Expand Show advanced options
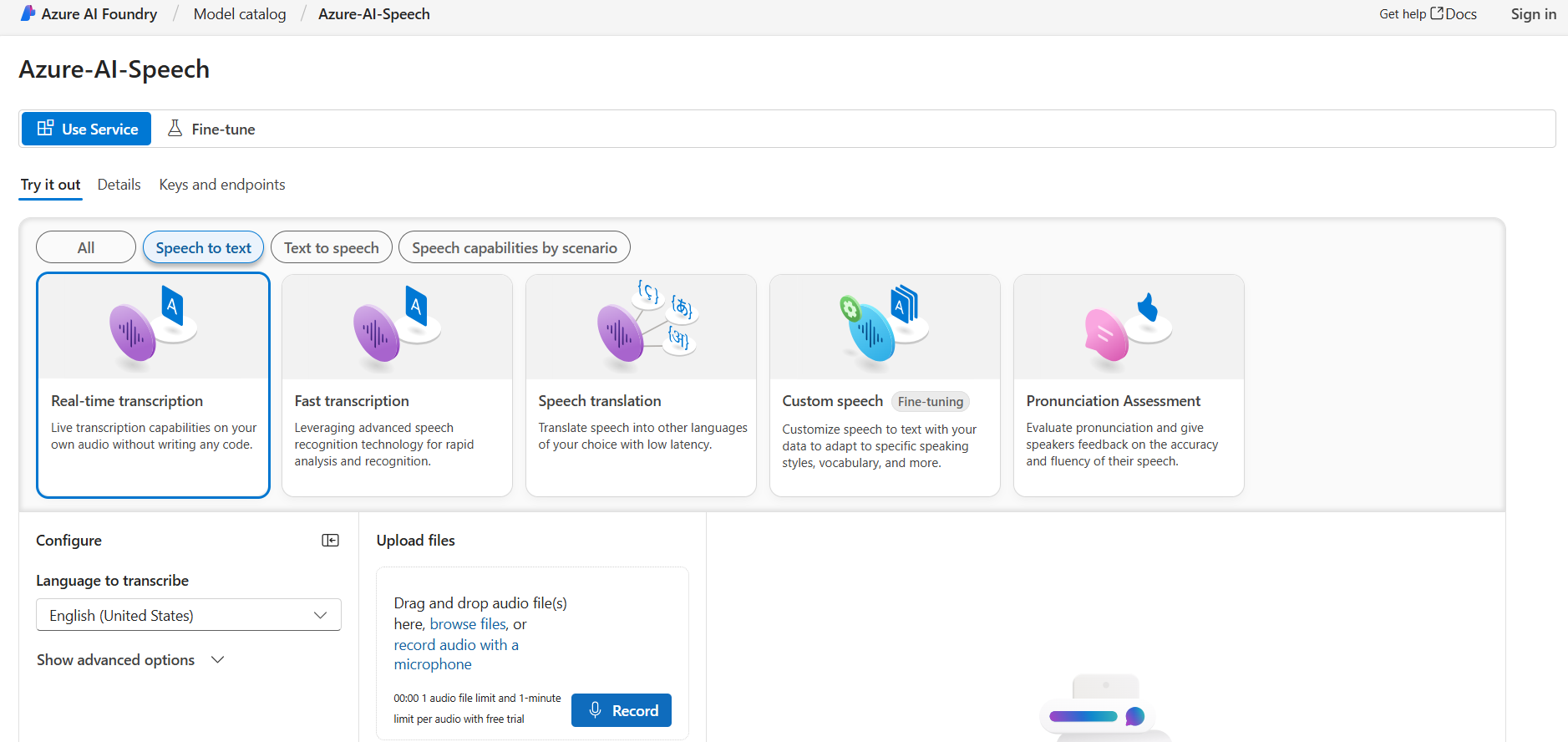 pyautogui.click(x=130, y=660)
